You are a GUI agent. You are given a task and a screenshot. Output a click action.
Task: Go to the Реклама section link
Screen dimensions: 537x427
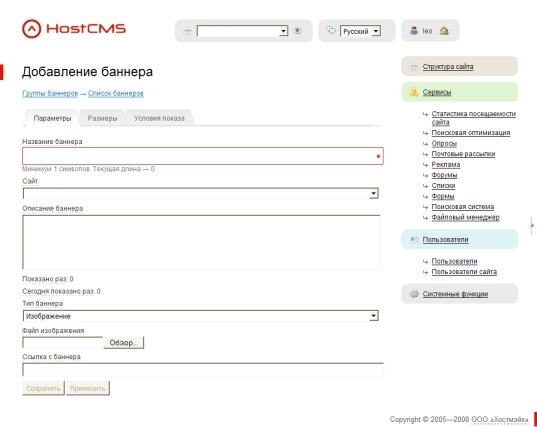pos(446,165)
